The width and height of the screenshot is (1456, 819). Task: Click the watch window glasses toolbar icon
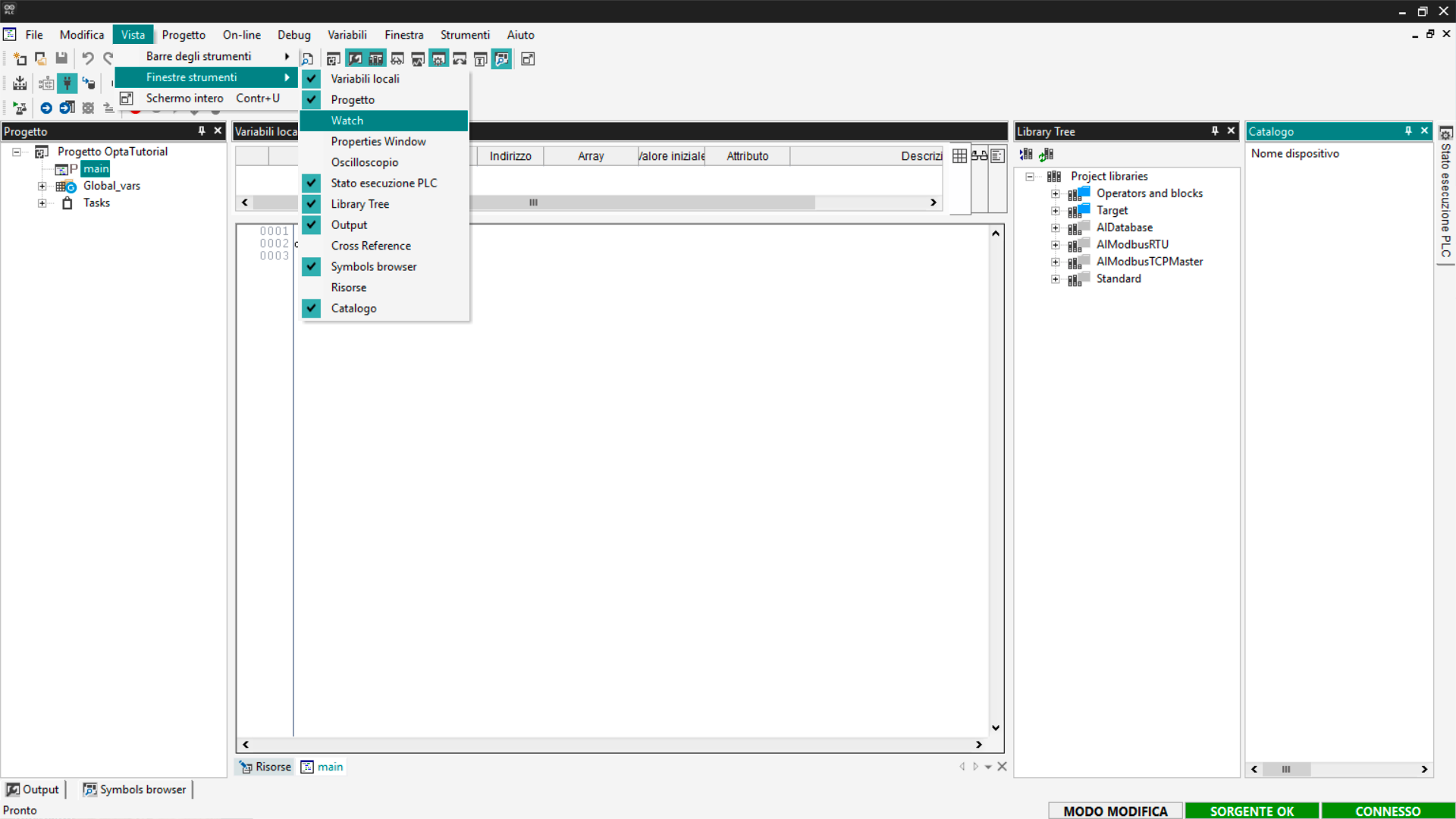[397, 59]
